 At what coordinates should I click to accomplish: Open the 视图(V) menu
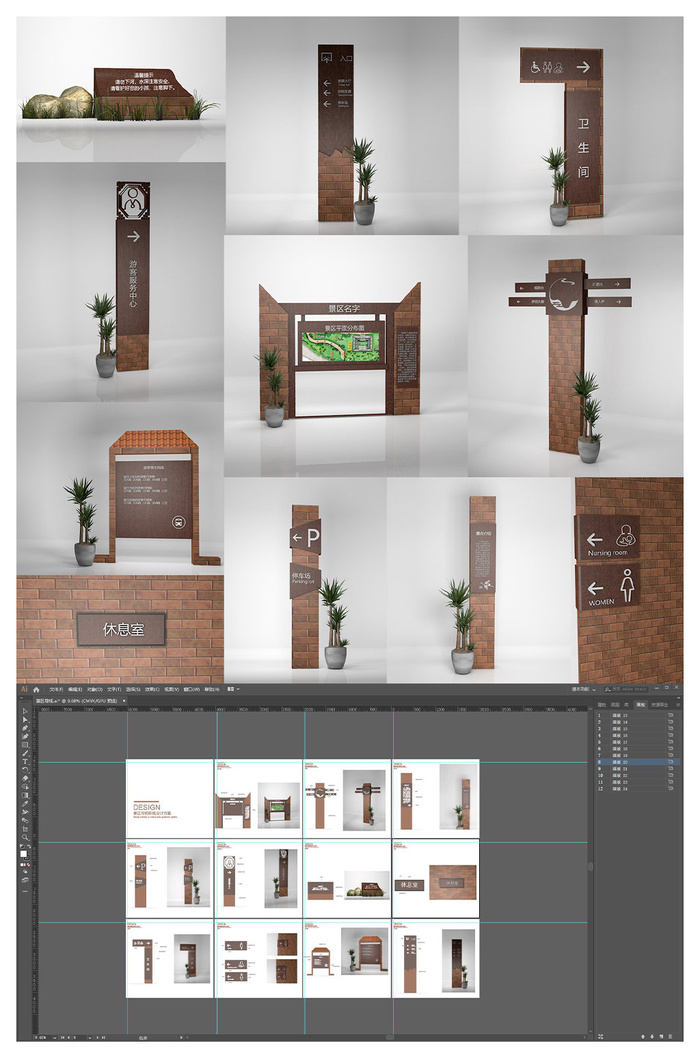click(x=171, y=690)
